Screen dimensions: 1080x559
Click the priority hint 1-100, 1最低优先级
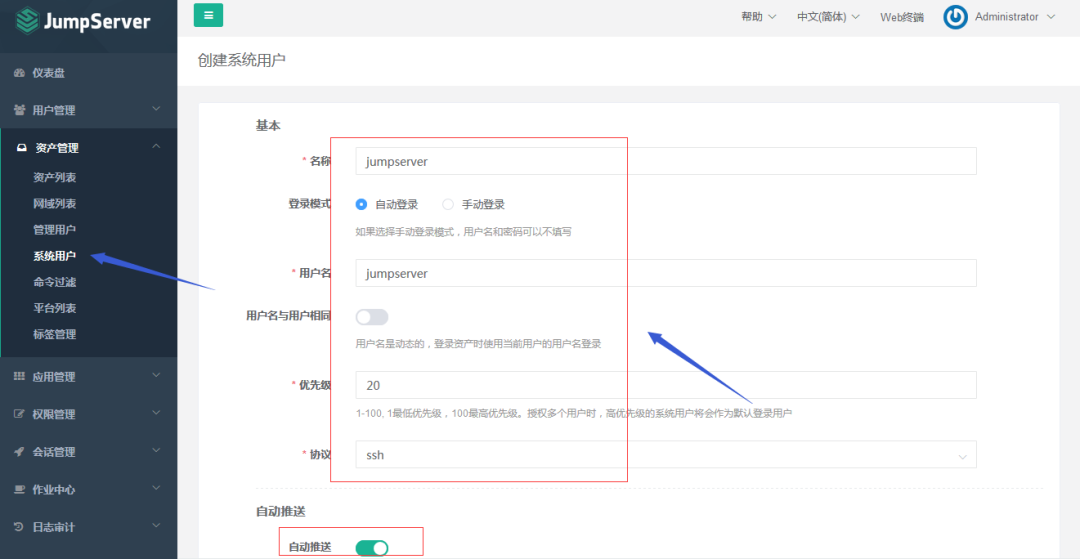574,414
